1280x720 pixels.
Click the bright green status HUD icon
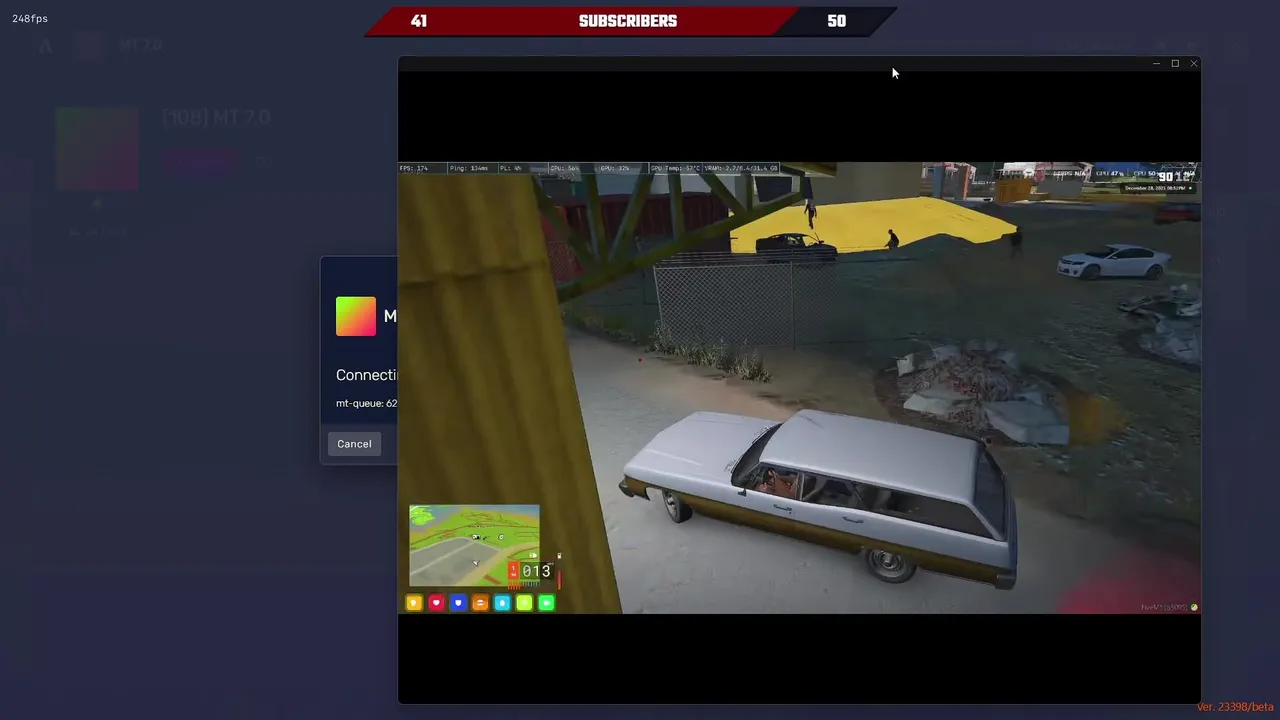(x=546, y=602)
